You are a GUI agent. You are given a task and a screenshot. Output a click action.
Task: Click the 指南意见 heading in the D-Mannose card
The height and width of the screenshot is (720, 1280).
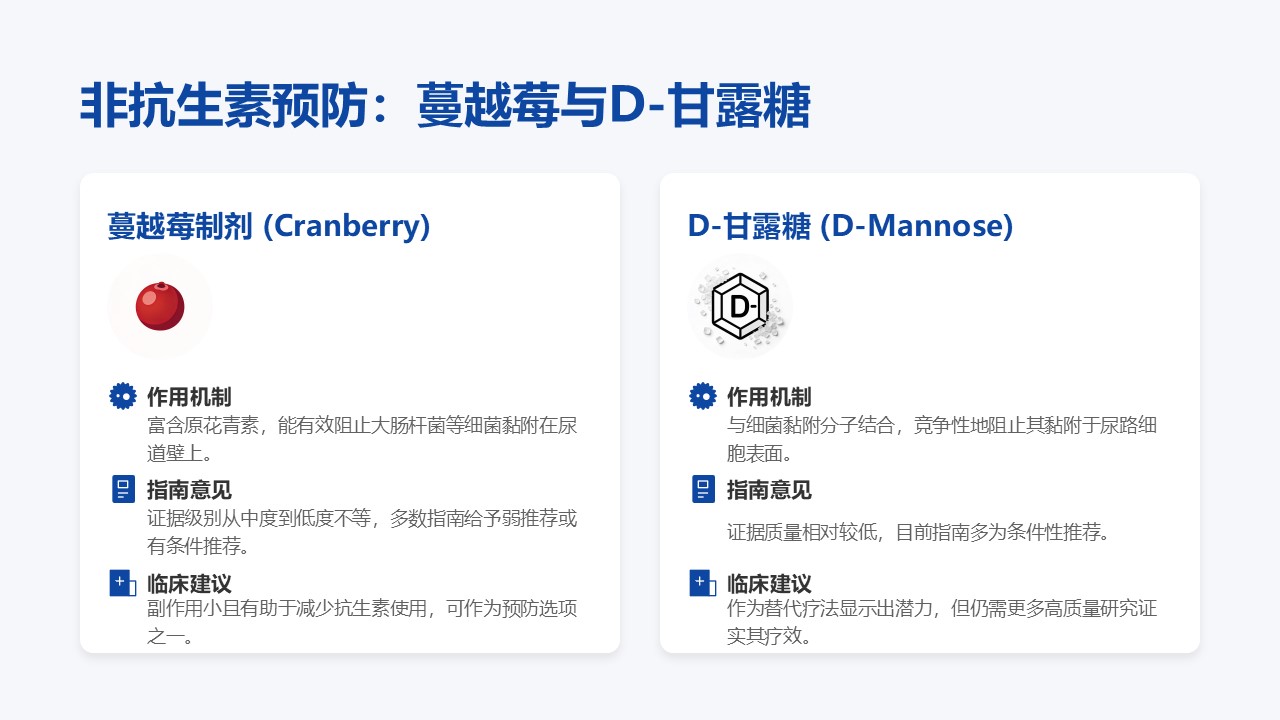[769, 490]
